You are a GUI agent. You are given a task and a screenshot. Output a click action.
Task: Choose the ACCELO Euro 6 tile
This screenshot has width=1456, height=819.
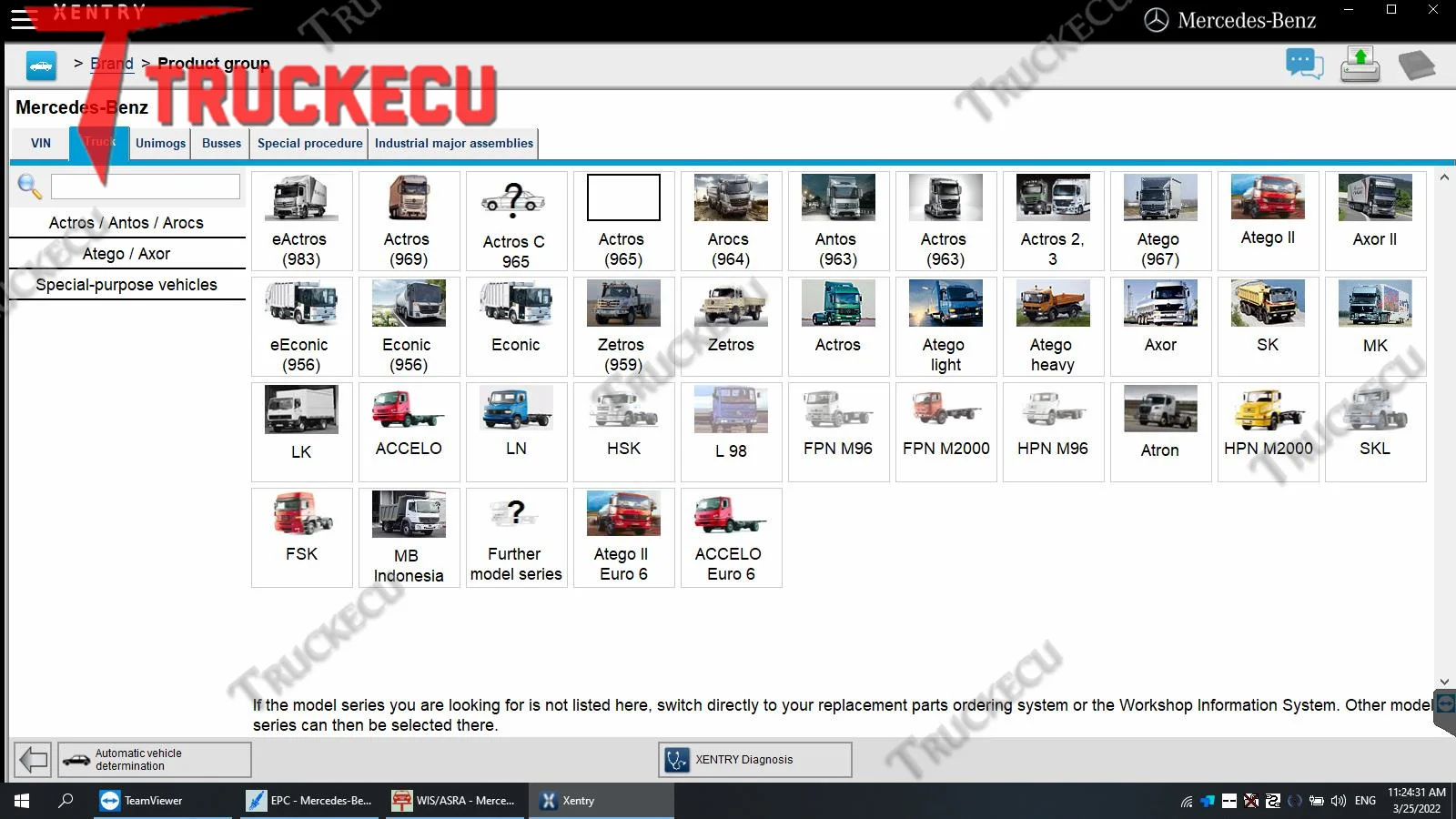pos(731,538)
